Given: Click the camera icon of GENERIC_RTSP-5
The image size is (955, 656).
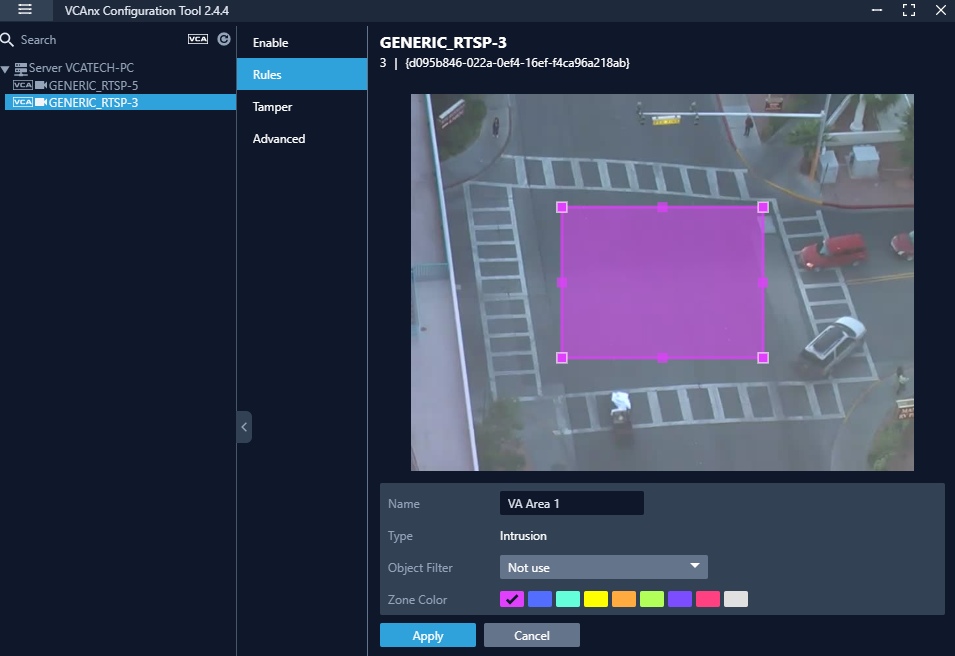Looking at the screenshot, I should (x=41, y=85).
